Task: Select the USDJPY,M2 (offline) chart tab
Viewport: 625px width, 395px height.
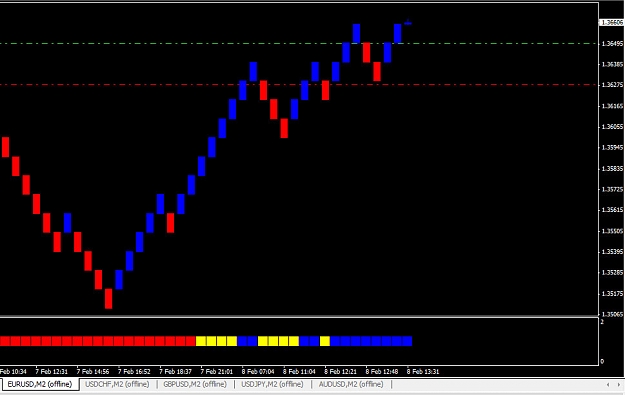Action: (x=272, y=384)
